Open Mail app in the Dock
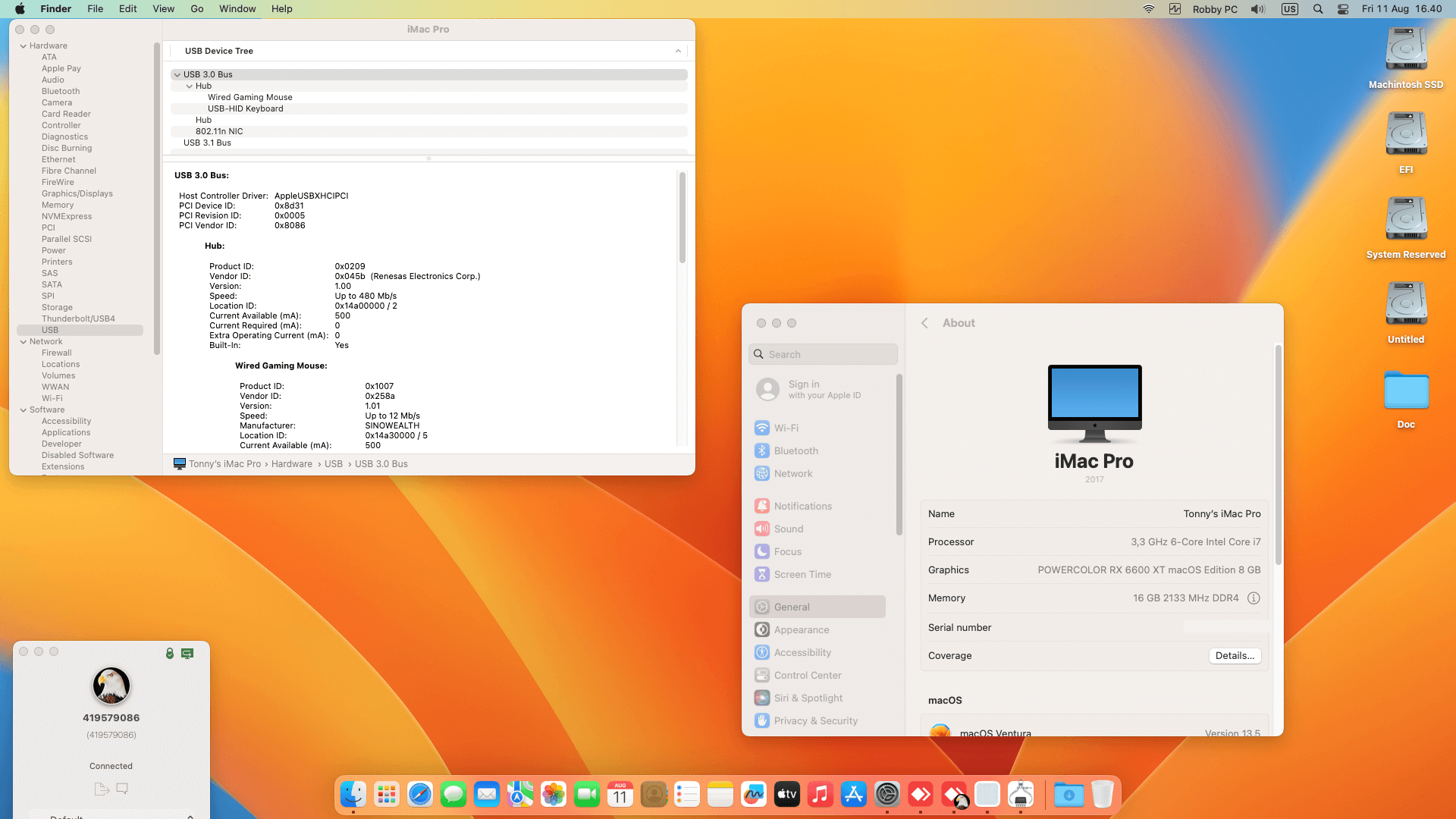 point(487,794)
